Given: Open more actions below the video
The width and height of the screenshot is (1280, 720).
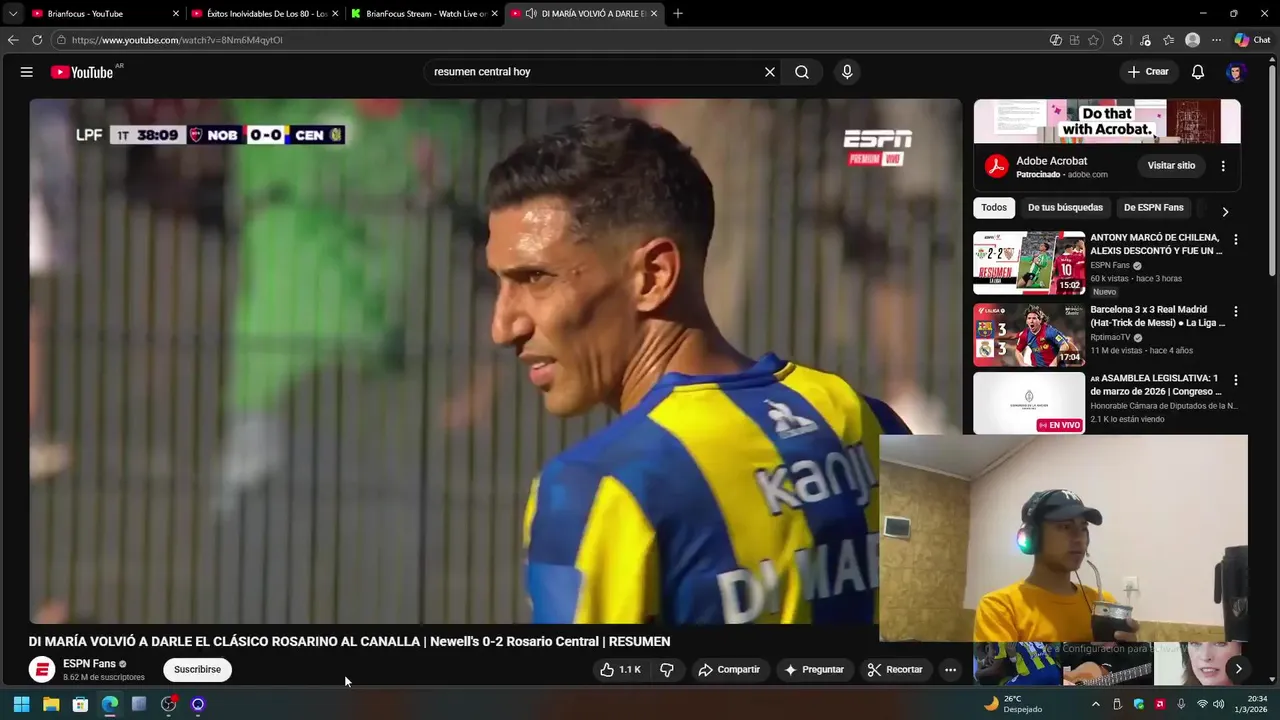Looking at the screenshot, I should point(951,670).
